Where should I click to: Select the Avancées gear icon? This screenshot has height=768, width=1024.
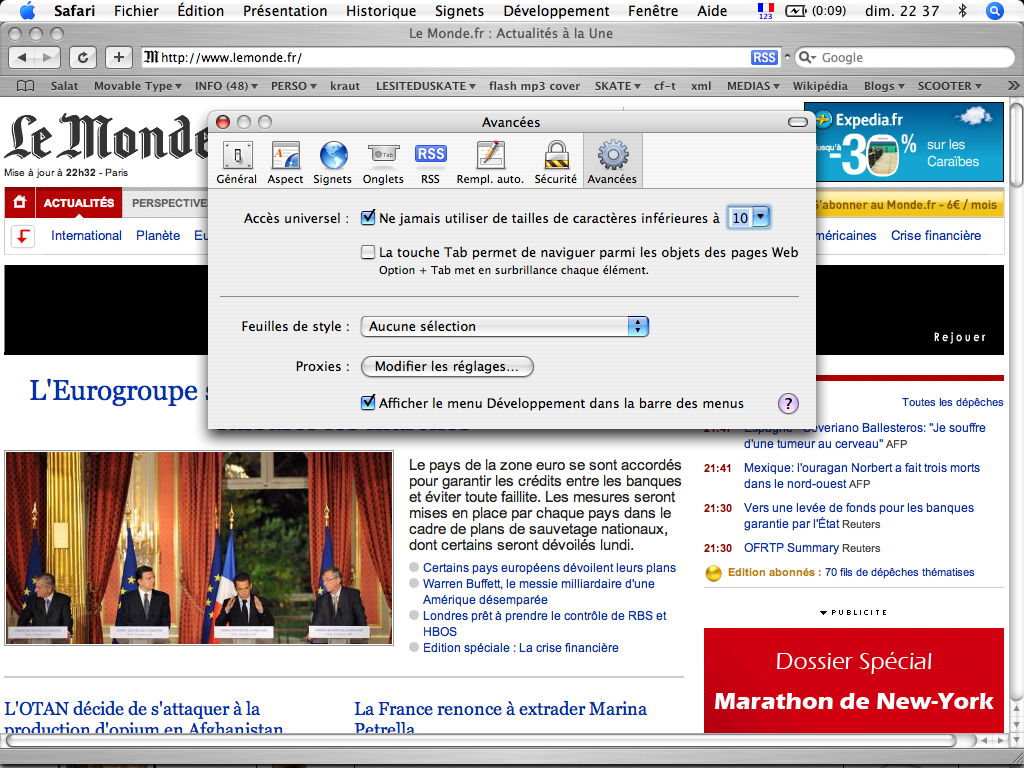point(613,155)
